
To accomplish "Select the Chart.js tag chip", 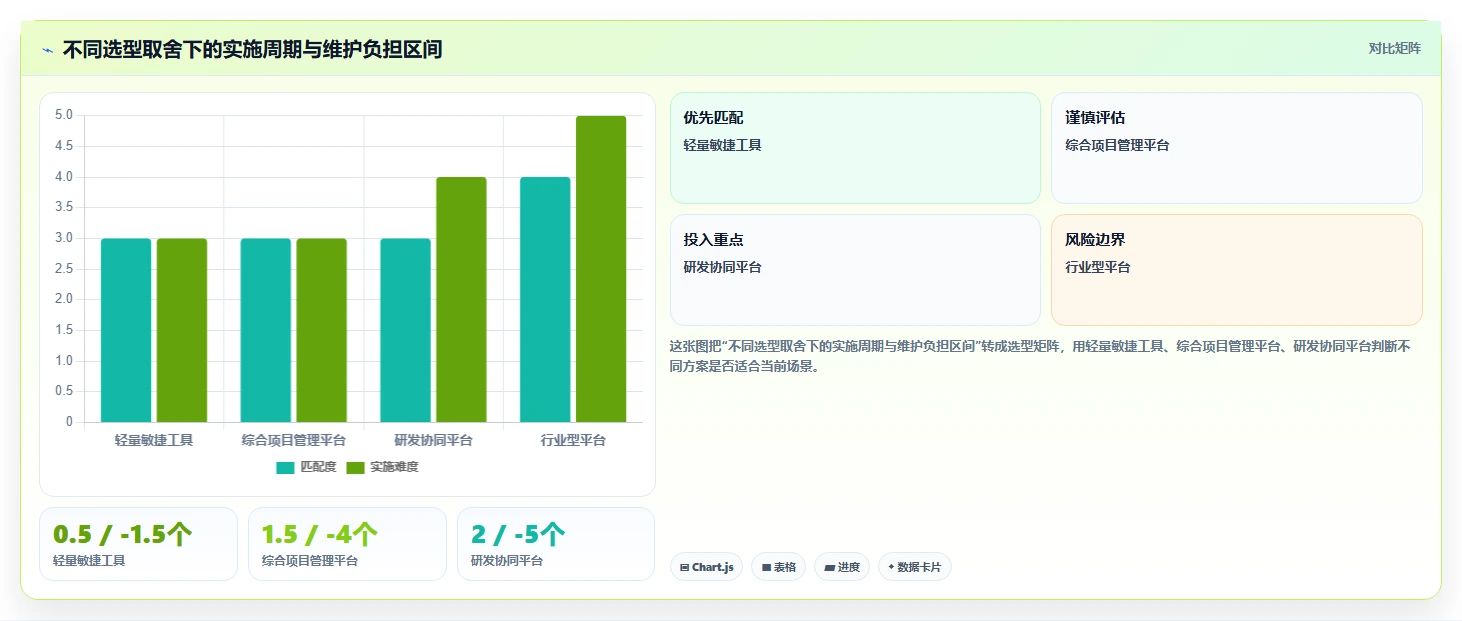I will (706, 567).
